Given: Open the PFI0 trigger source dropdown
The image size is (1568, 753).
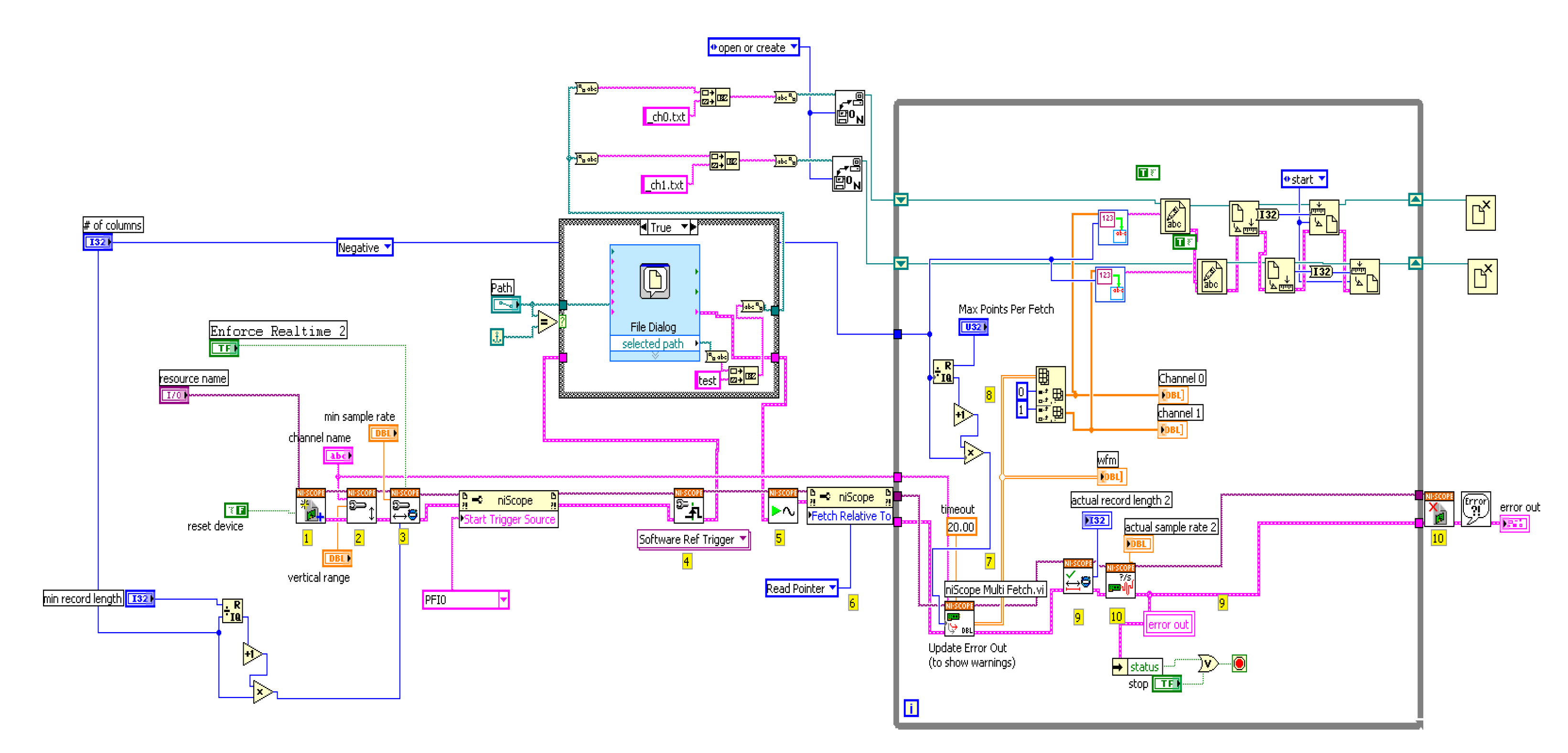Looking at the screenshot, I should (x=504, y=600).
